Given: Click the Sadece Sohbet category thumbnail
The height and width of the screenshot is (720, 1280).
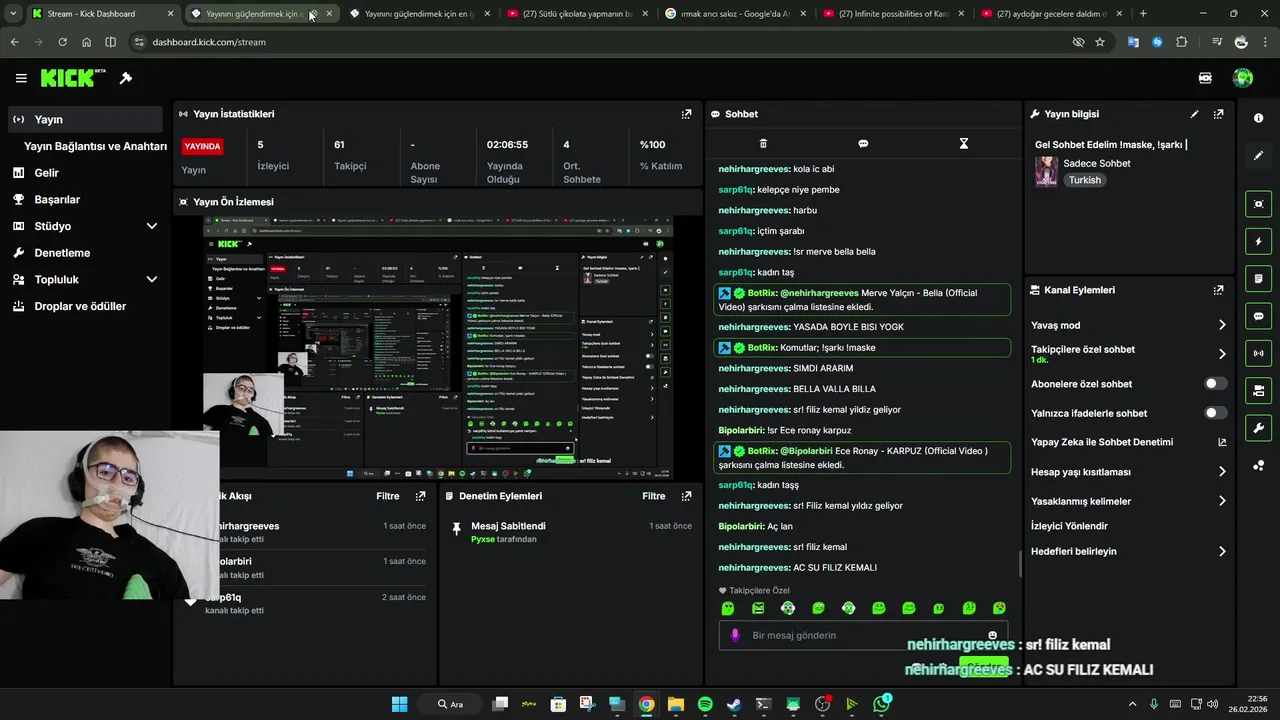Looking at the screenshot, I should 1046,171.
